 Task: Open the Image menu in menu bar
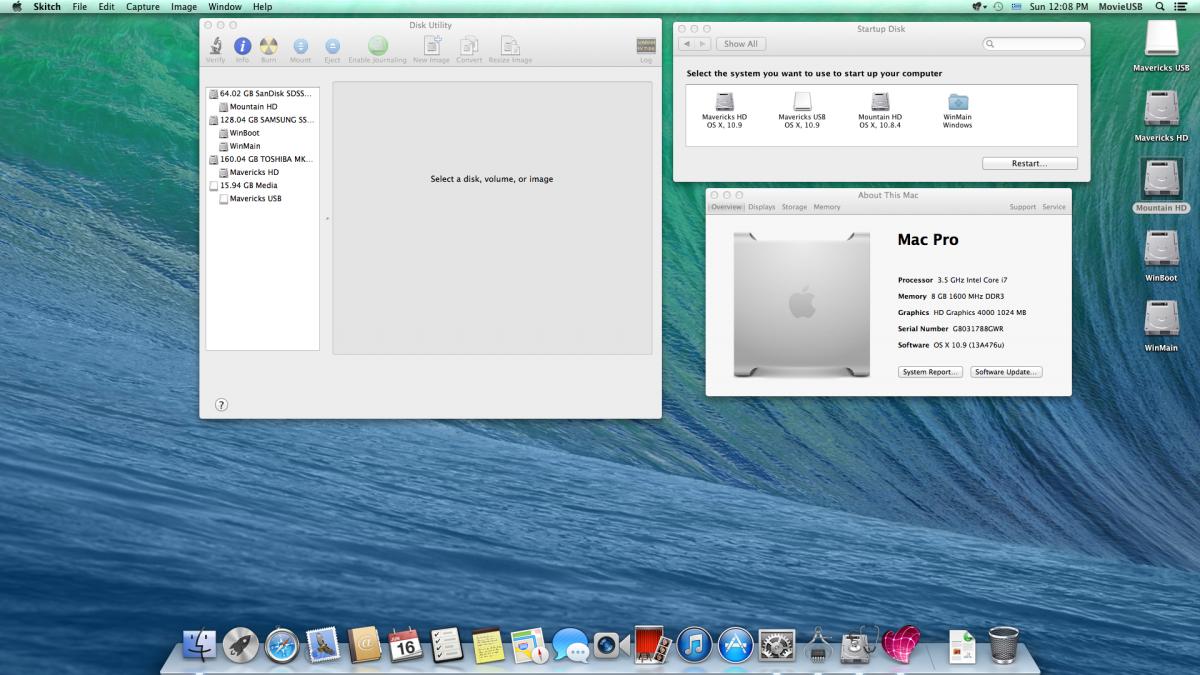(x=184, y=6)
